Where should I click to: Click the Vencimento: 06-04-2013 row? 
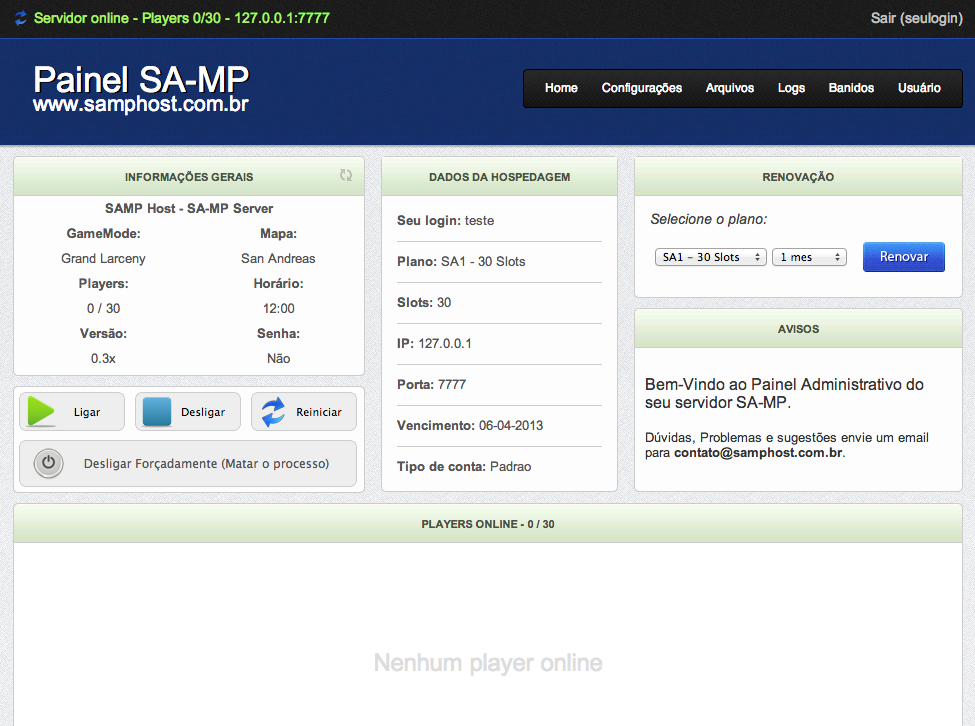tap(499, 426)
